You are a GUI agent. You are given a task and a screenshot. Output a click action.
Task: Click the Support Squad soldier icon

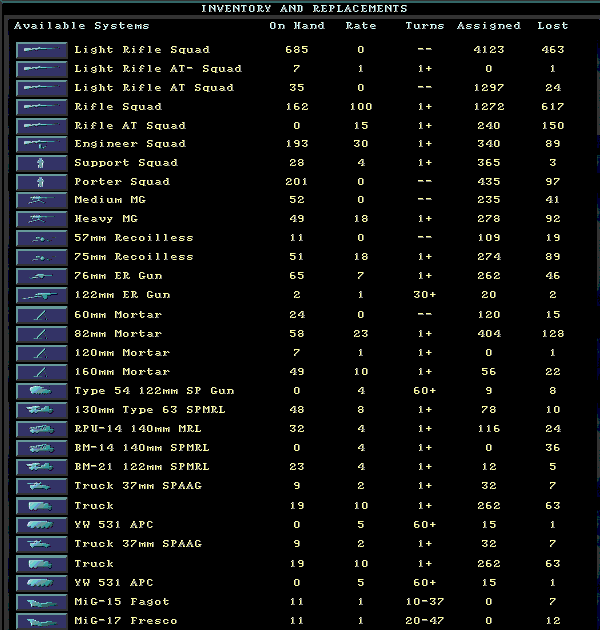(42, 163)
